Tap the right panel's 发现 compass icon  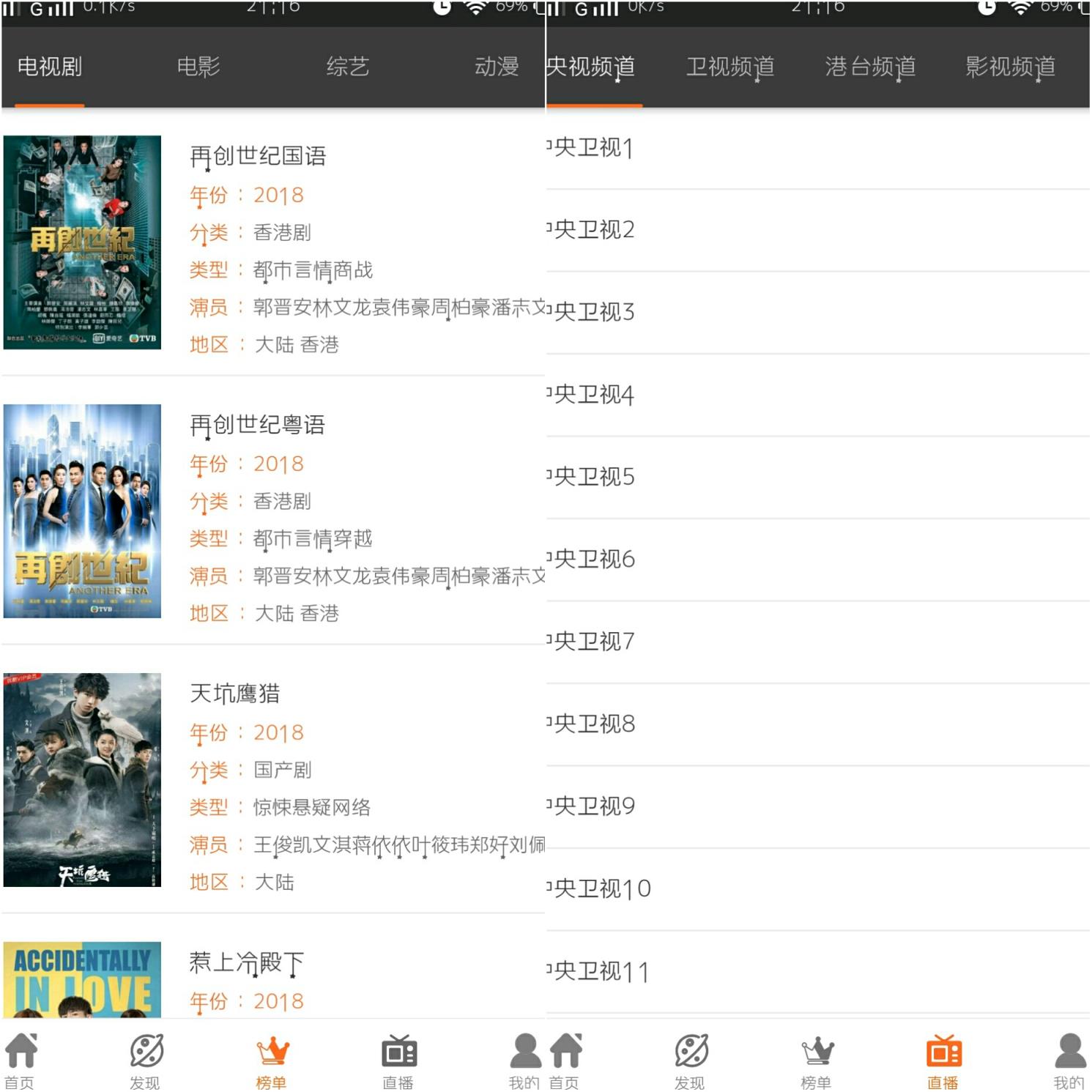pyautogui.click(x=689, y=1057)
